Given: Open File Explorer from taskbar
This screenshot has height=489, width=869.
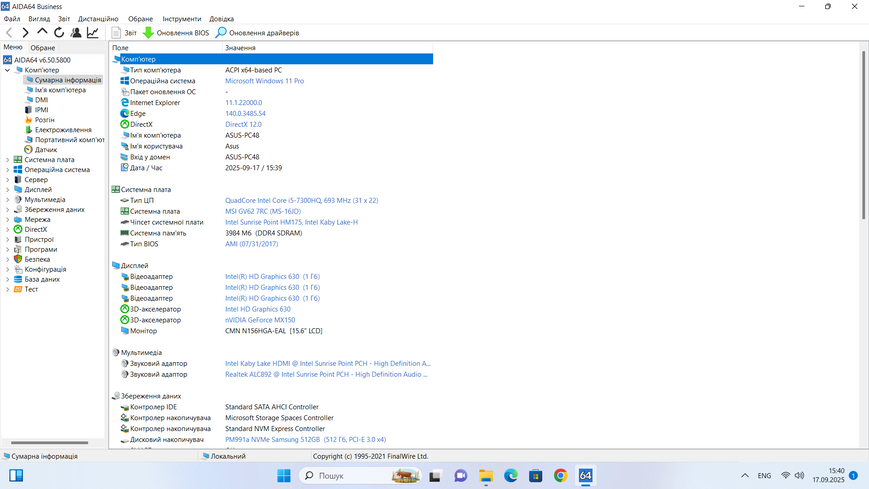Looking at the screenshot, I should pyautogui.click(x=486, y=476).
